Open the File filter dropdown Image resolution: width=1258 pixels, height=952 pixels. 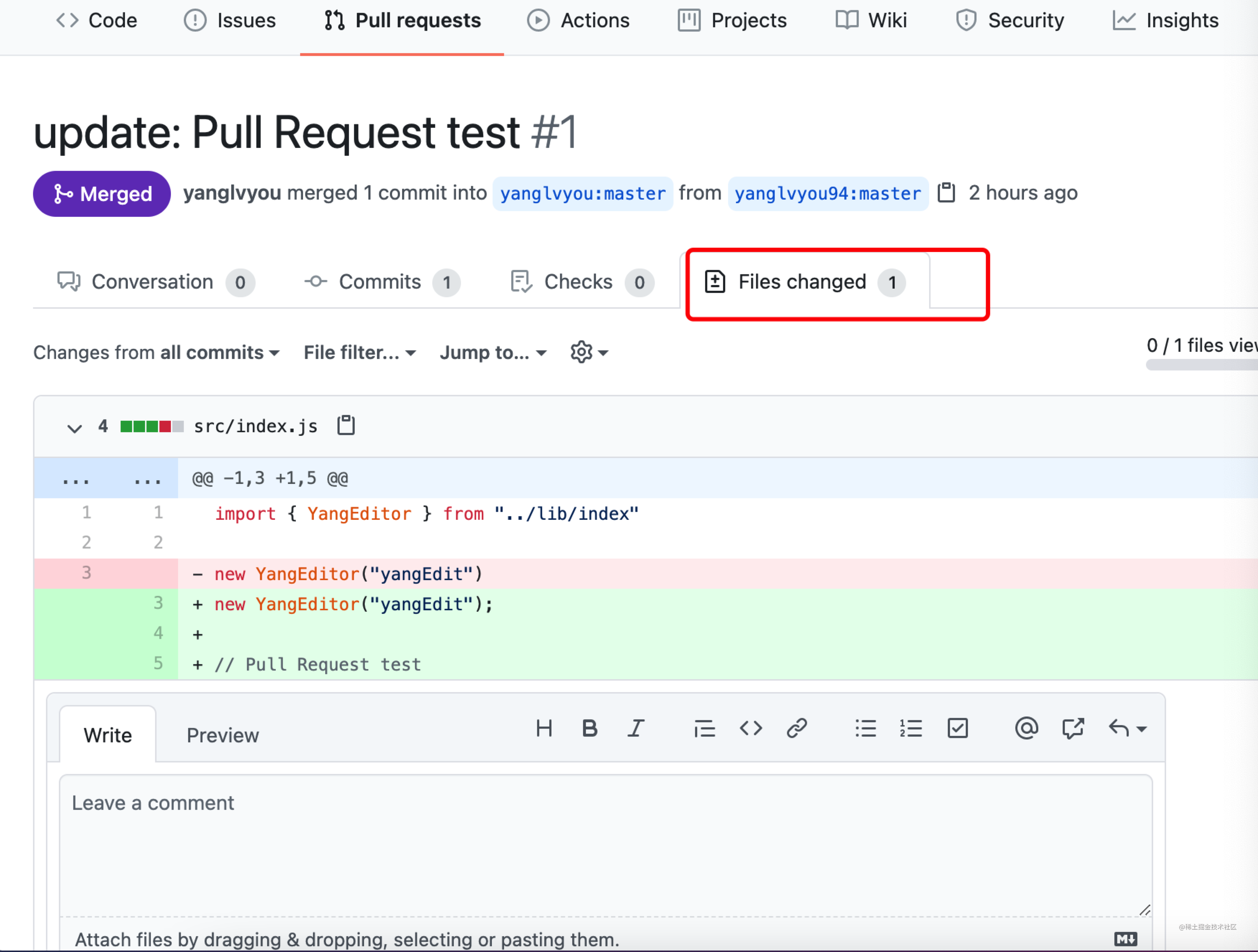[360, 353]
